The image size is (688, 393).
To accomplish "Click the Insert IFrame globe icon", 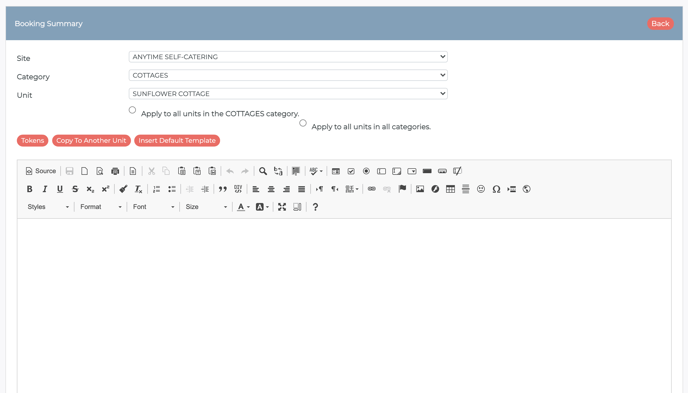I will (x=527, y=189).
